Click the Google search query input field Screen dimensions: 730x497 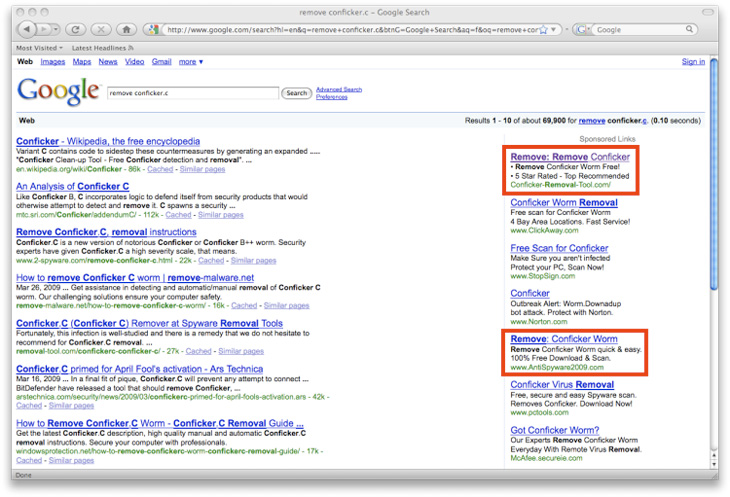pyautogui.click(x=192, y=93)
